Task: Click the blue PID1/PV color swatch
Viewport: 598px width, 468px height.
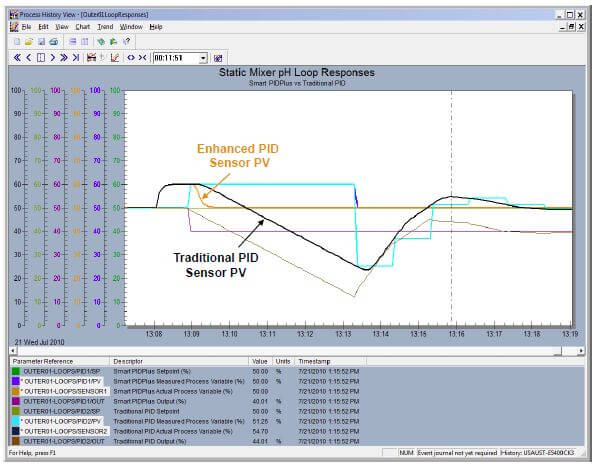Action: click(x=16, y=381)
